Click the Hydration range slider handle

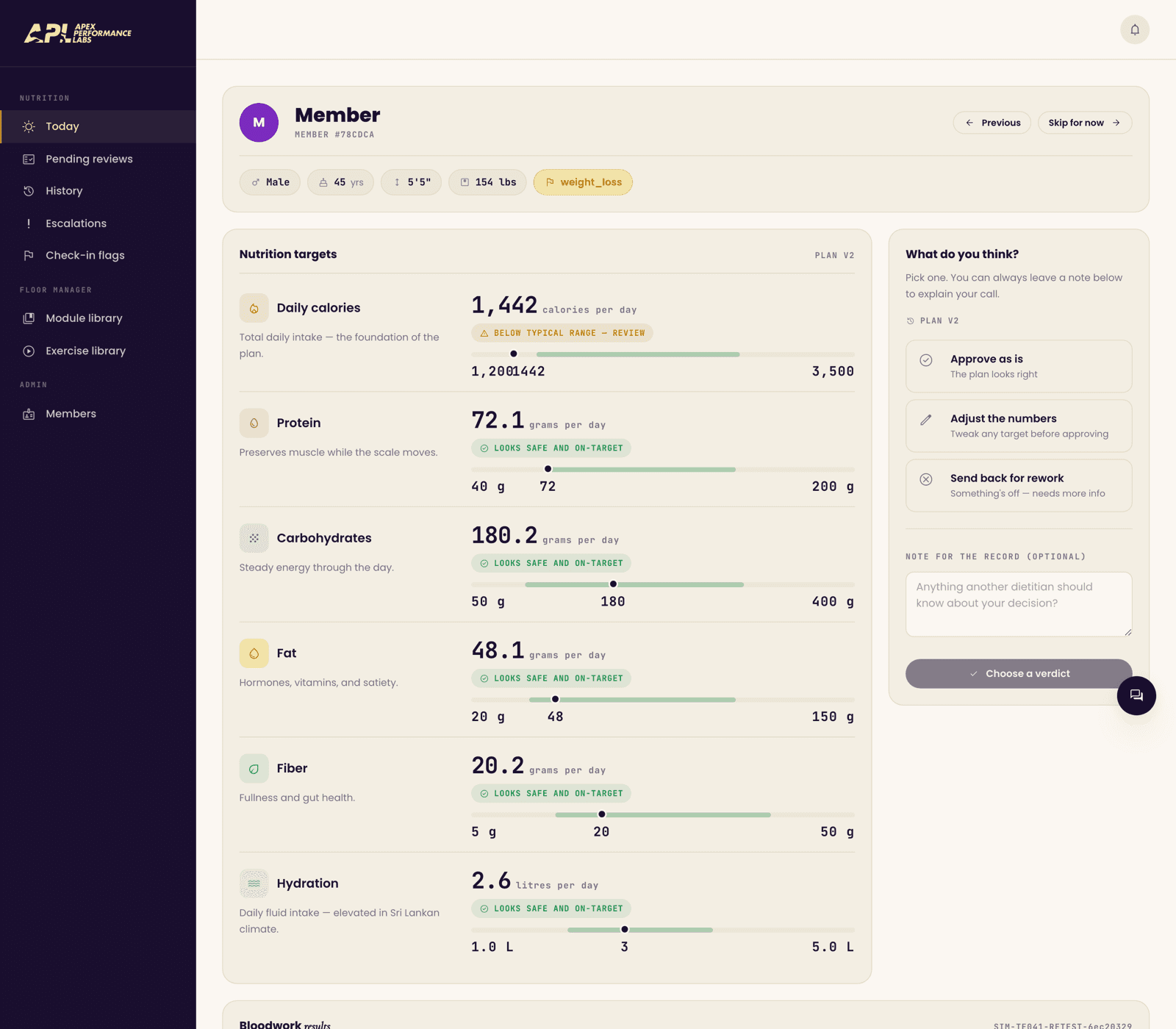(x=625, y=930)
